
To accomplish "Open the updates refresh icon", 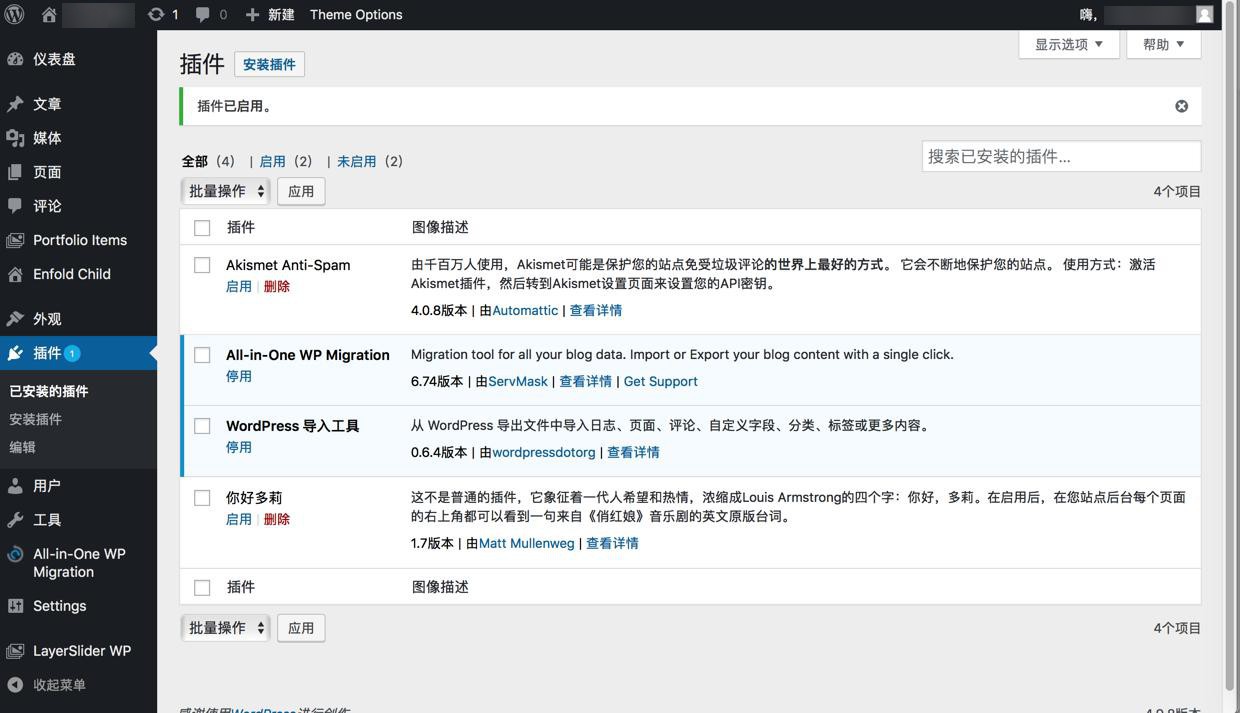I will [156, 14].
